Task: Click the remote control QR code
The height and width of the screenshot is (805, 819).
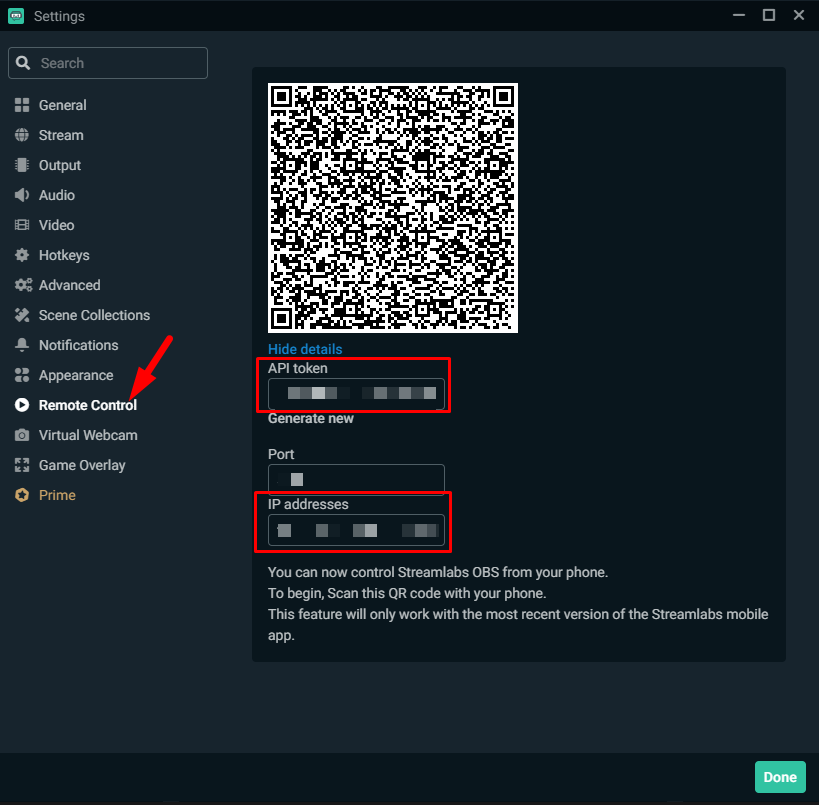Action: [393, 207]
